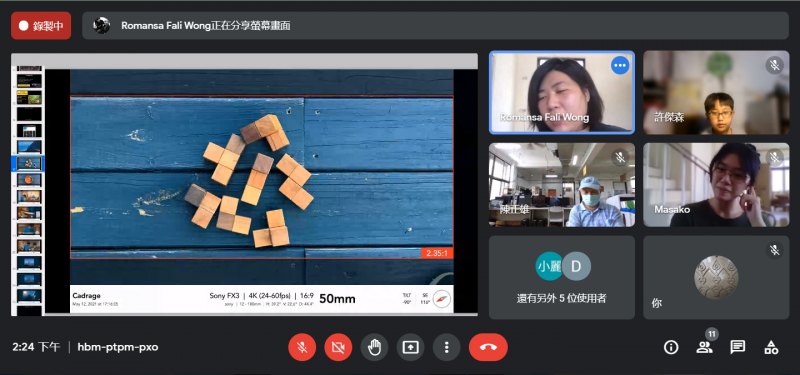Click the 16:9 ratio text in slide
The width and height of the screenshot is (800, 375).
[x=307, y=295]
